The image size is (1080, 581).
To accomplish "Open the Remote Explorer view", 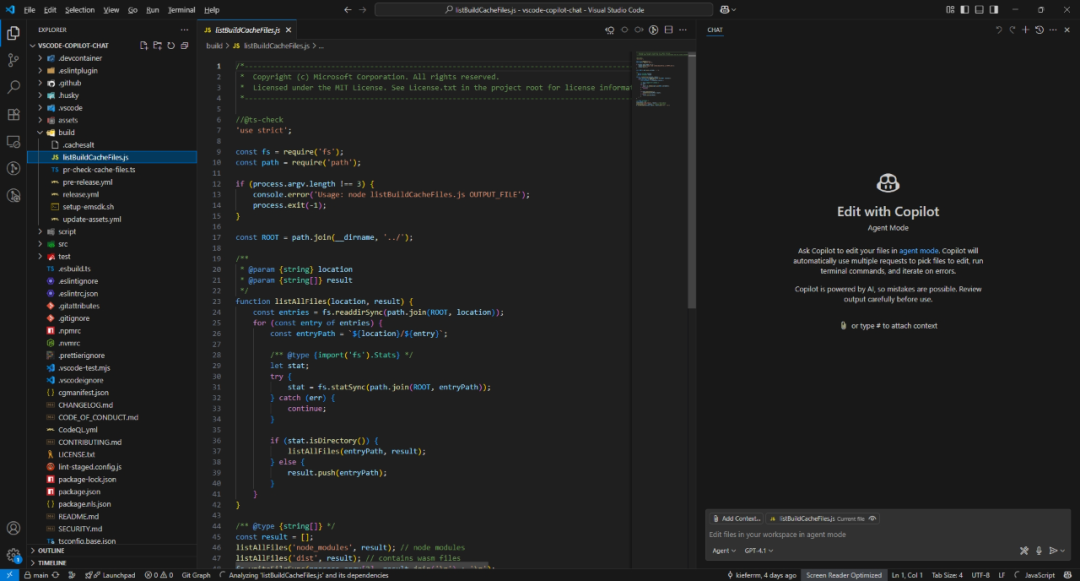I will (13, 142).
